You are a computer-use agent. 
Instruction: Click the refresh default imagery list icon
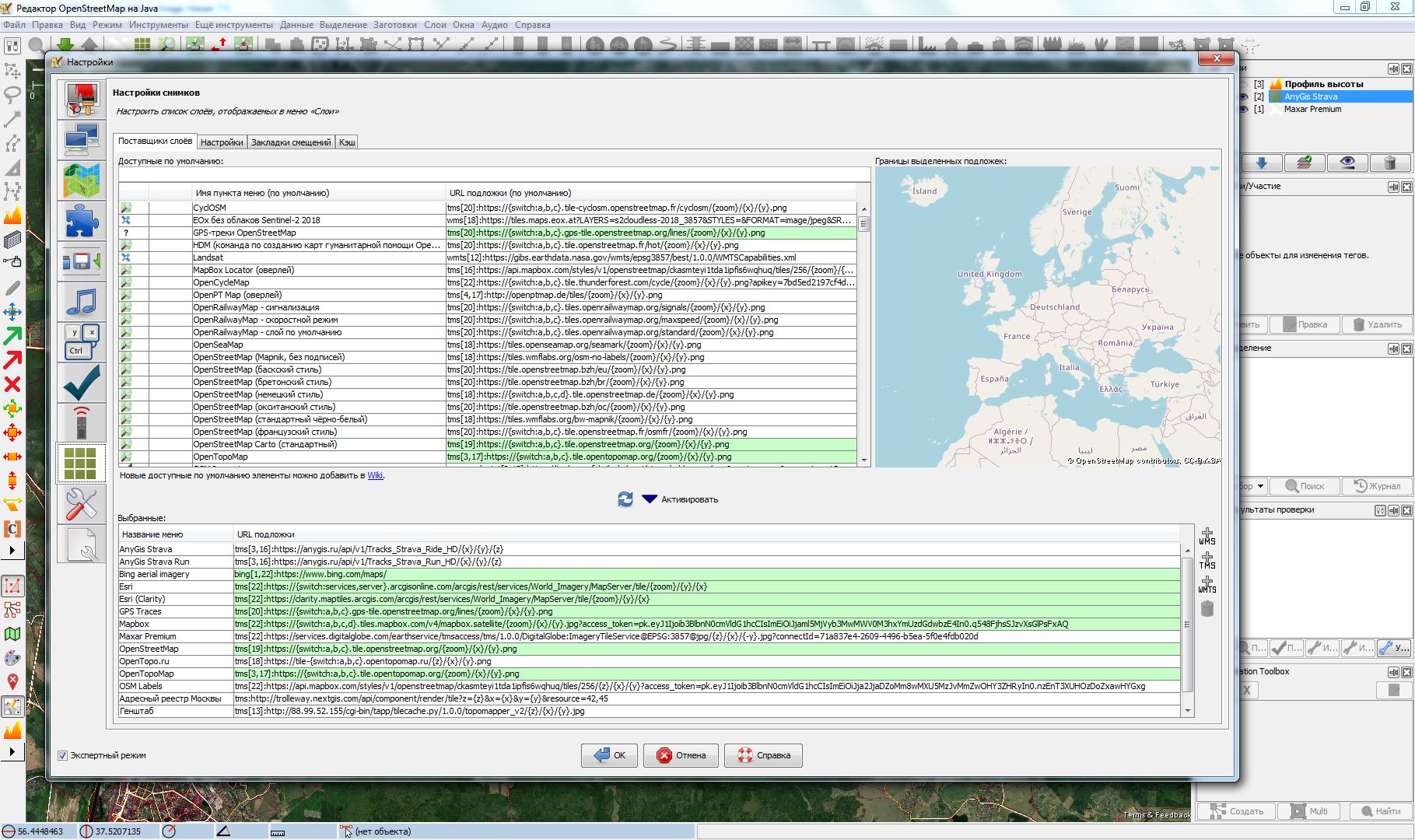(x=625, y=499)
